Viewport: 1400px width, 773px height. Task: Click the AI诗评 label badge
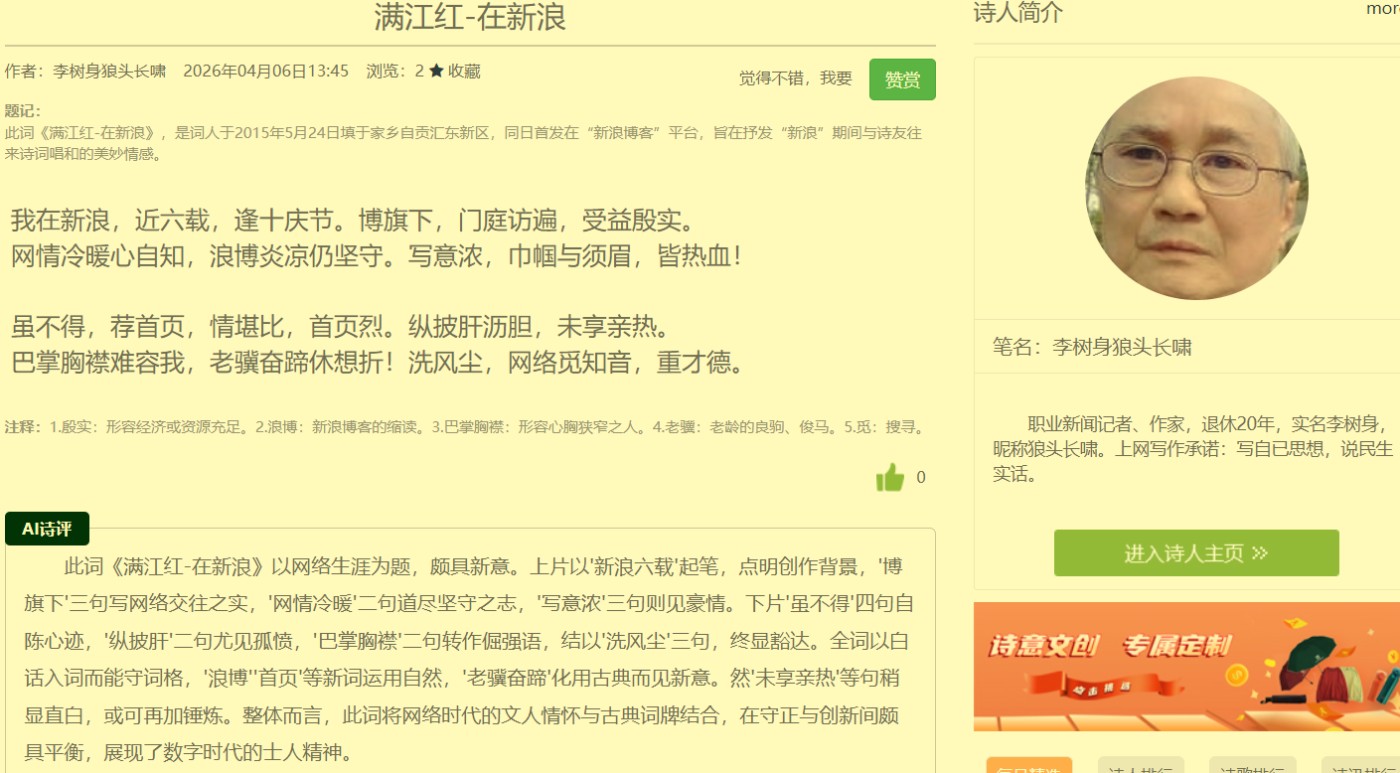coord(47,529)
